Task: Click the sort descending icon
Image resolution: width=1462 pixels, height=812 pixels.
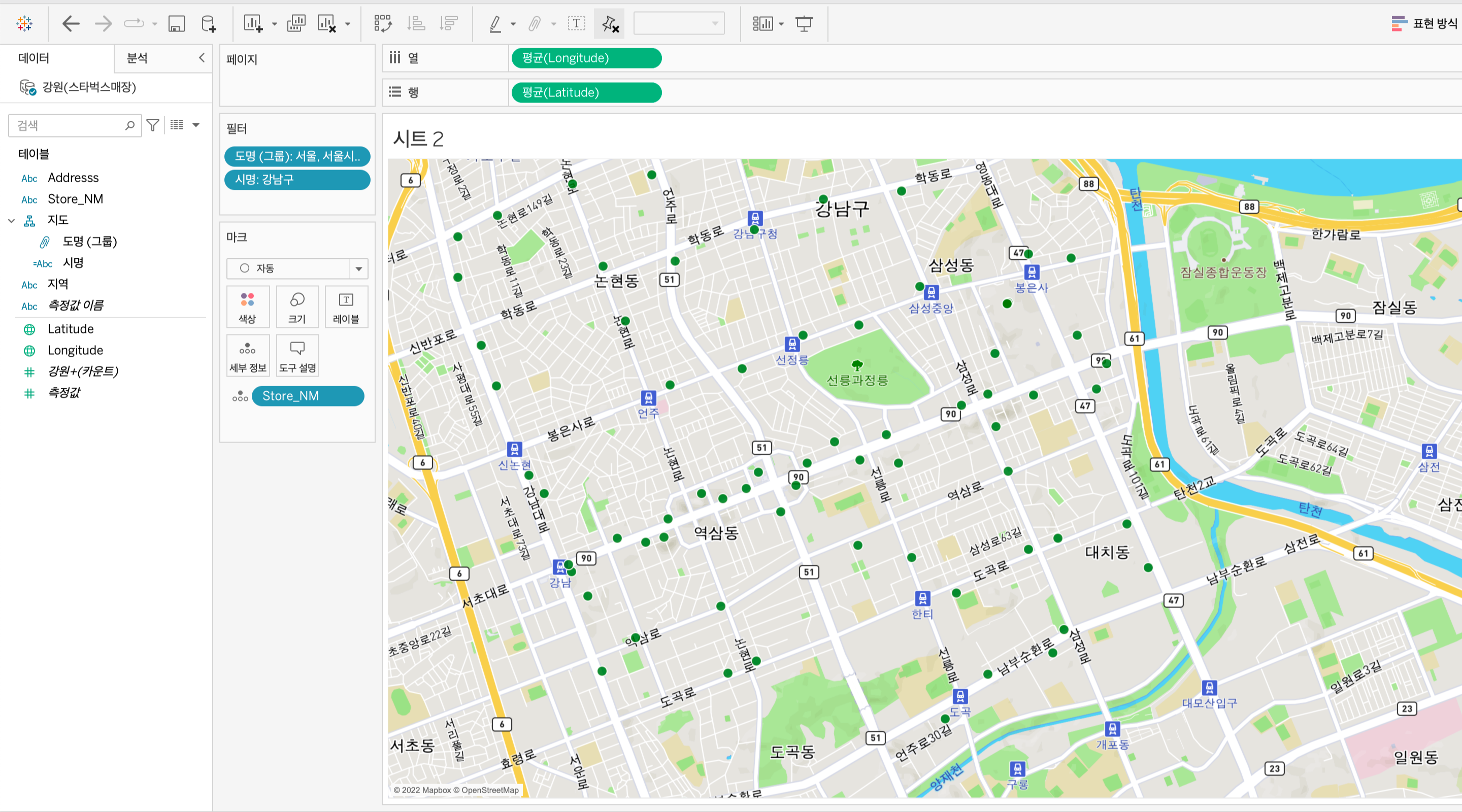Action: (449, 23)
